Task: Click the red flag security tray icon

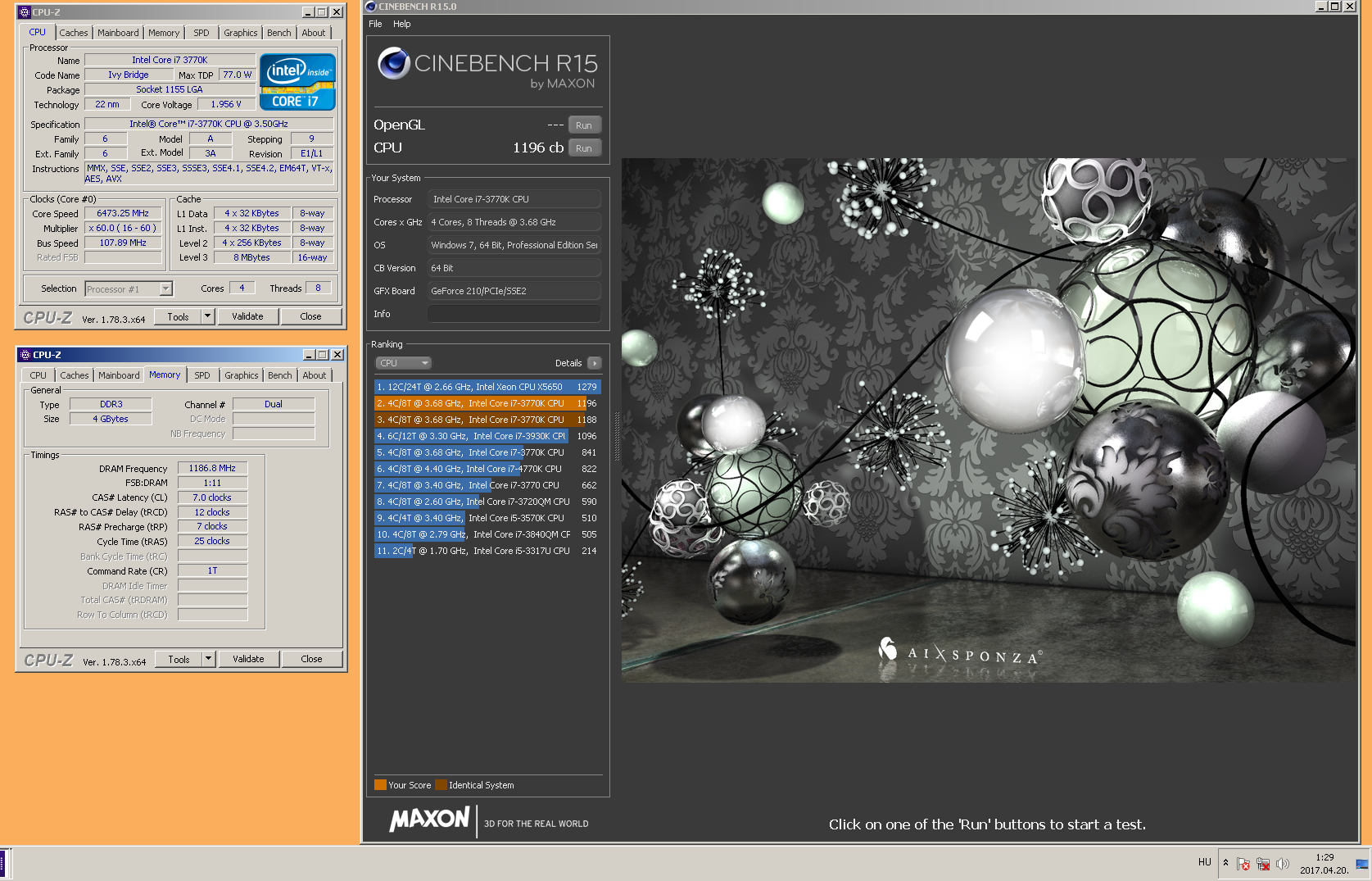Action: tap(1243, 864)
